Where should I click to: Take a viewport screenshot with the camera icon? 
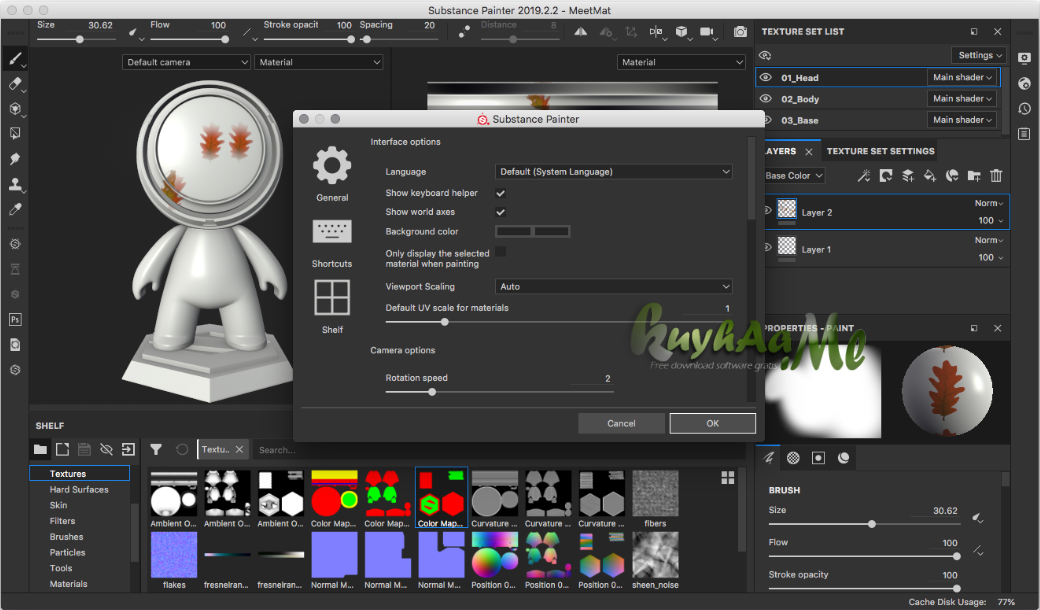pos(741,32)
